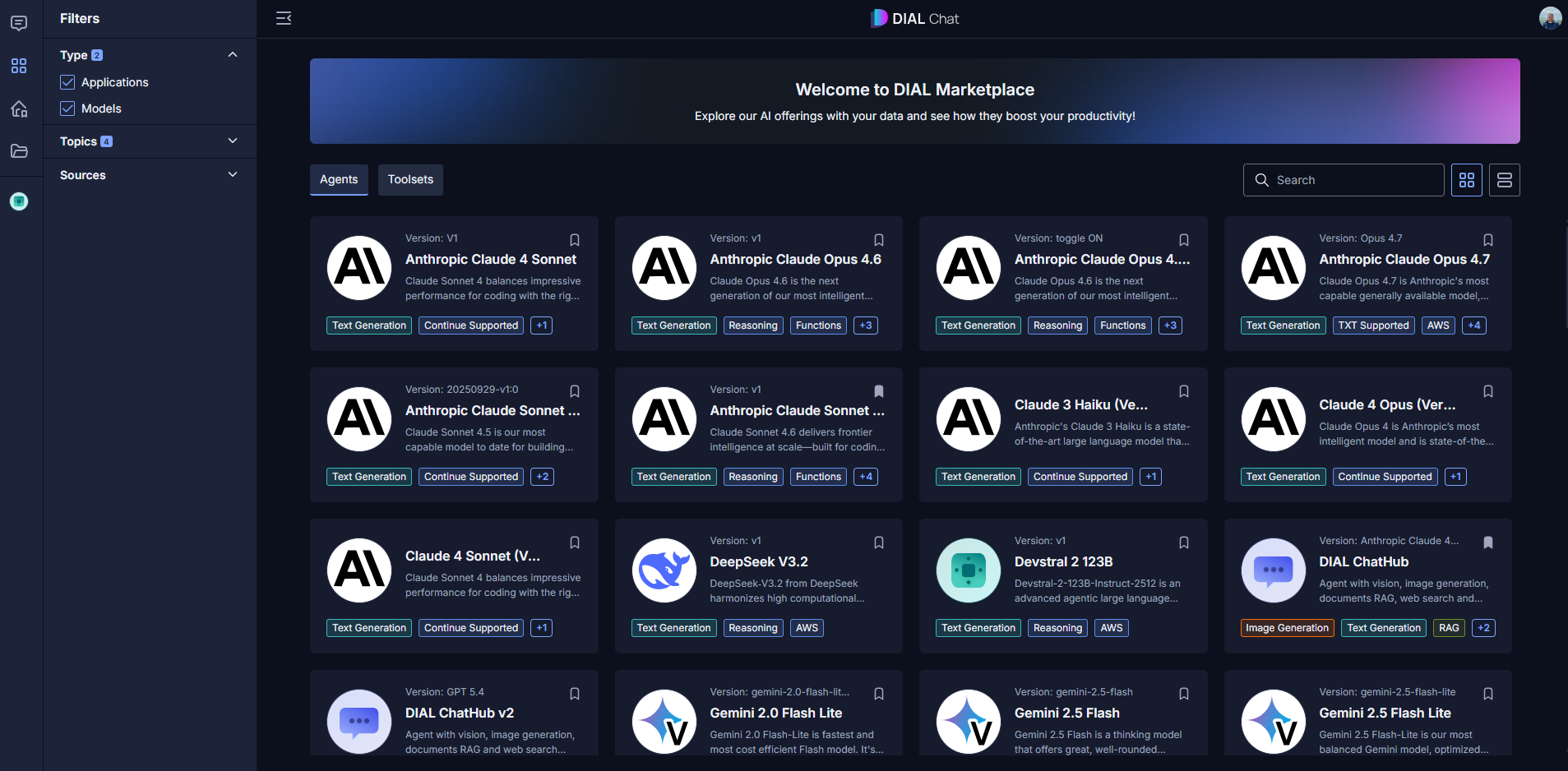The height and width of the screenshot is (771, 1568).
Task: Open Gemini 2.5 Flash title
Action: pyautogui.click(x=1066, y=713)
